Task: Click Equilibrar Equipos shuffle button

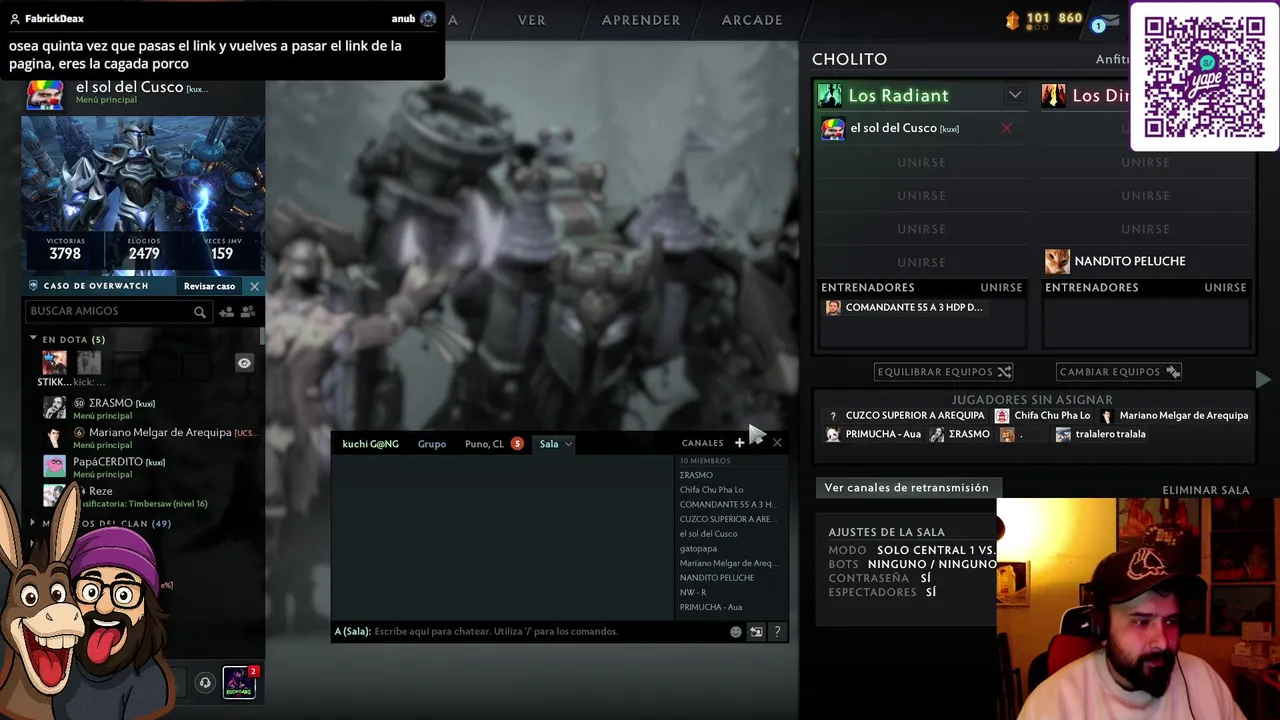Action: pyautogui.click(x=944, y=372)
